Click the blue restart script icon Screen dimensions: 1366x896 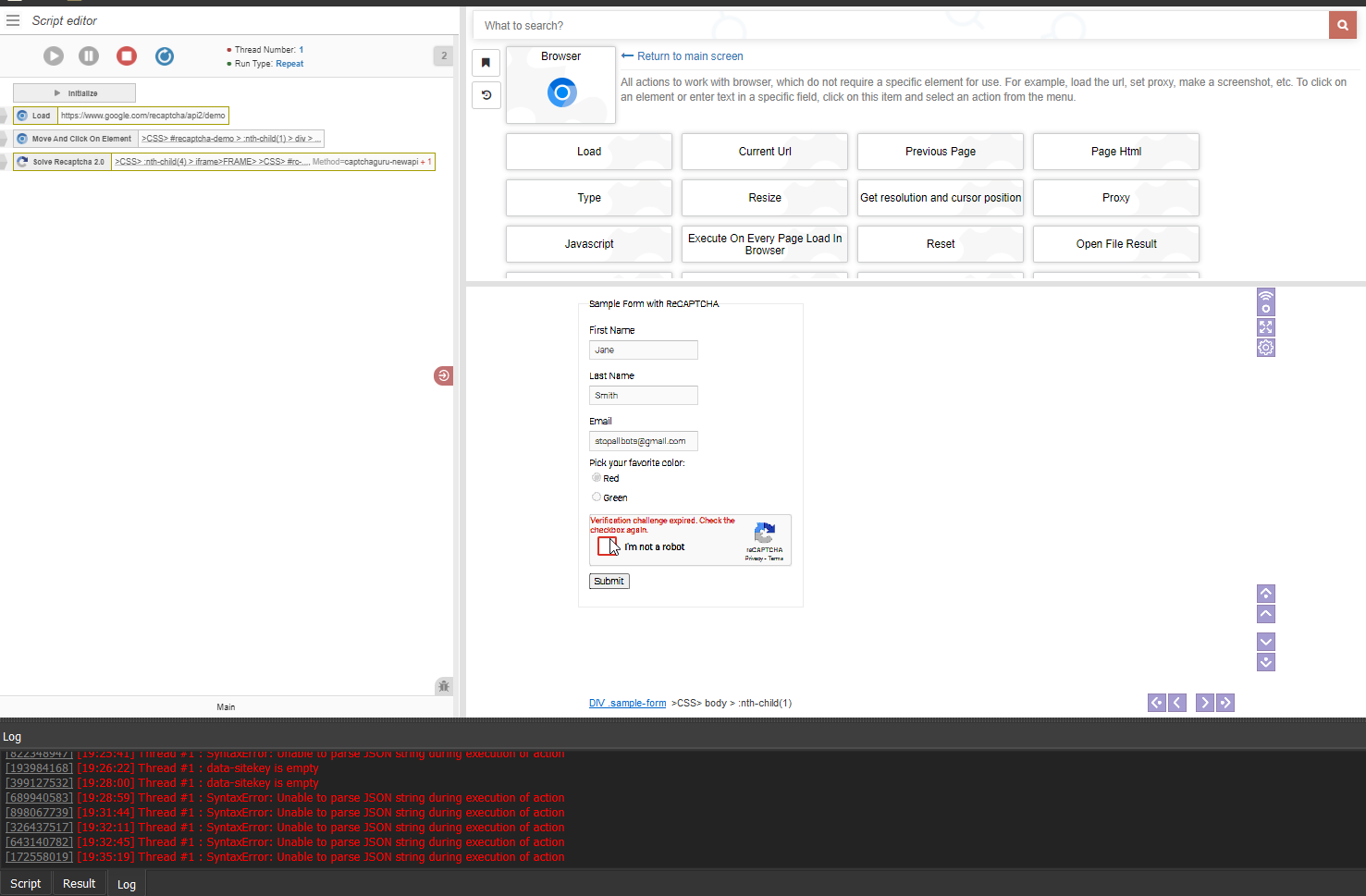(165, 56)
